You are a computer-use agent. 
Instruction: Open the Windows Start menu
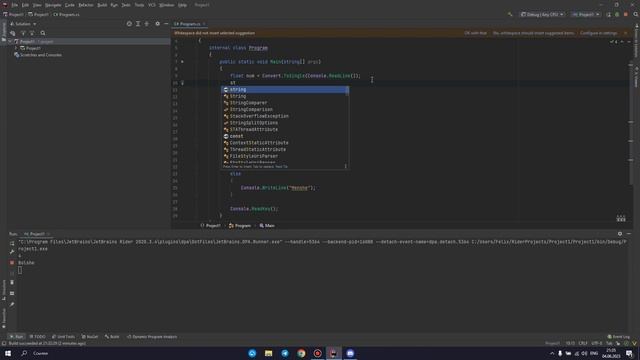pyautogui.click(x=8, y=353)
